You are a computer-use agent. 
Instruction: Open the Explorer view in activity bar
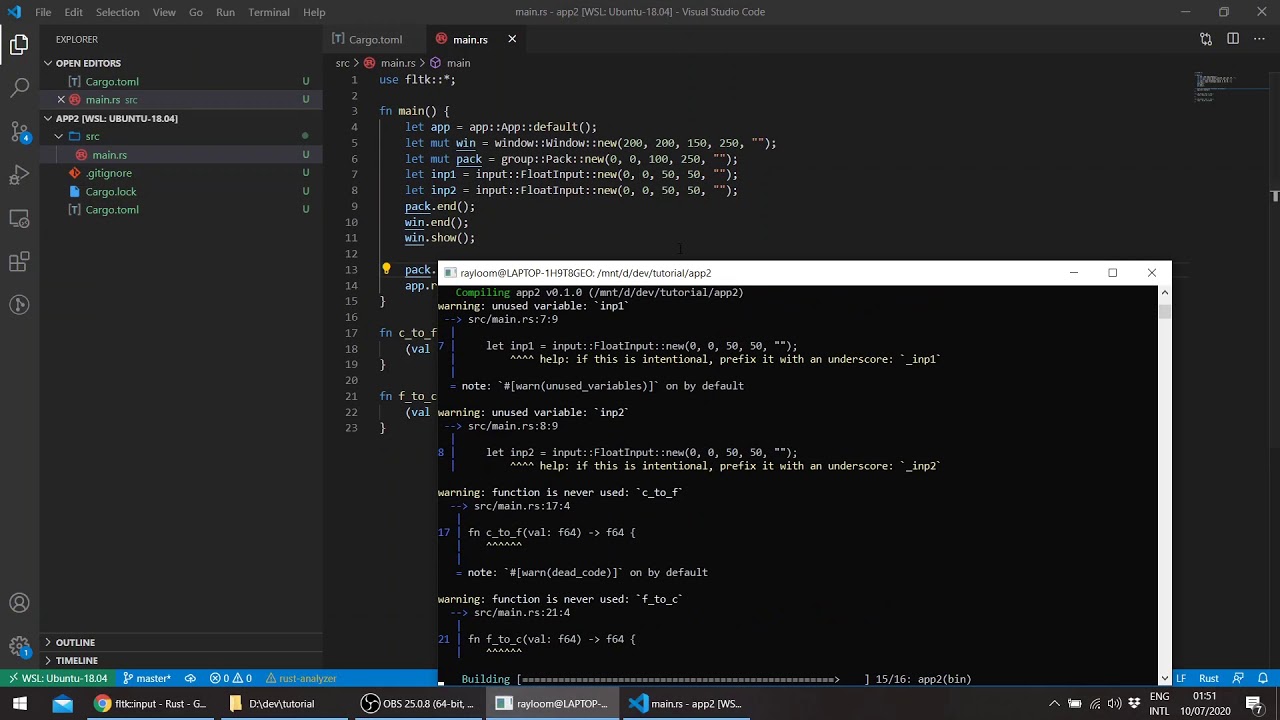coord(19,44)
